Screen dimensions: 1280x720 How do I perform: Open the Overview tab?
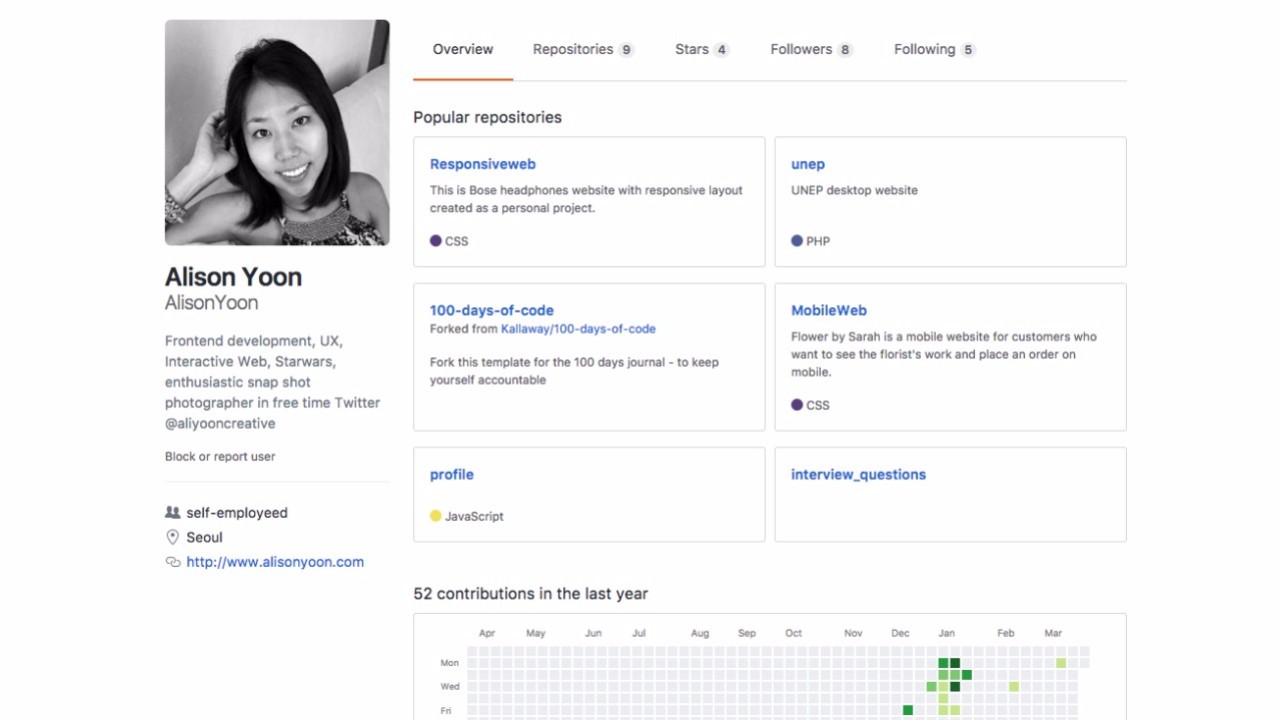click(x=463, y=49)
